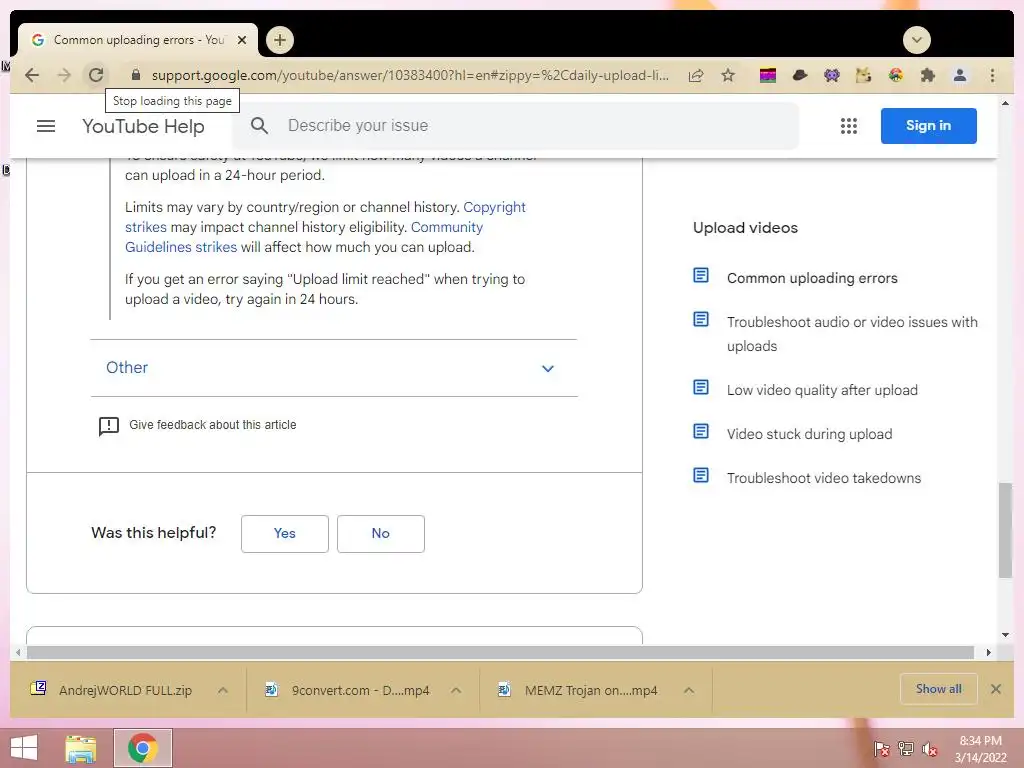The image size is (1024, 768).
Task: Open the Chrome profile avatar icon
Action: click(x=960, y=76)
